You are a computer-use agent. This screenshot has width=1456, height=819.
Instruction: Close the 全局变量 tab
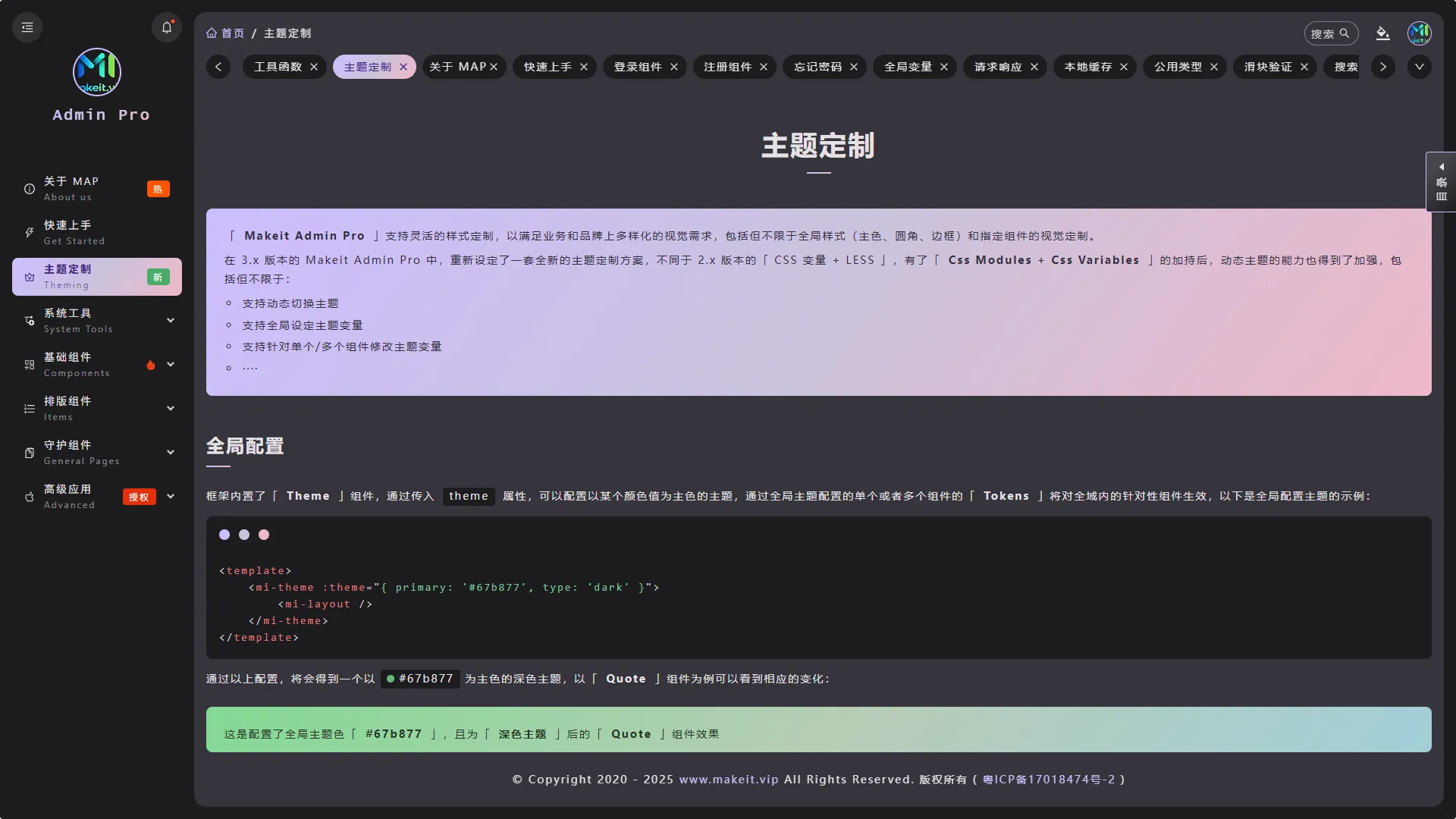point(944,67)
